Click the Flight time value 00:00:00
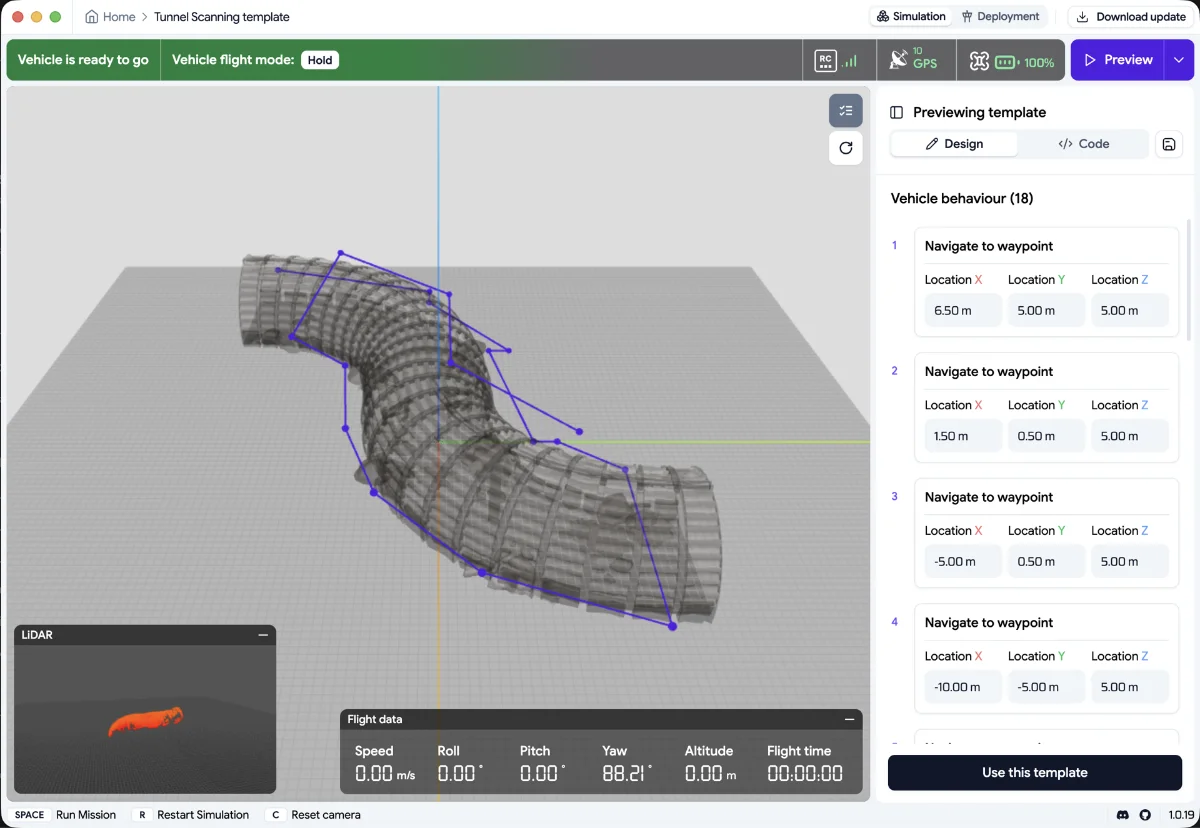Image resolution: width=1200 pixels, height=828 pixels. coord(805,773)
